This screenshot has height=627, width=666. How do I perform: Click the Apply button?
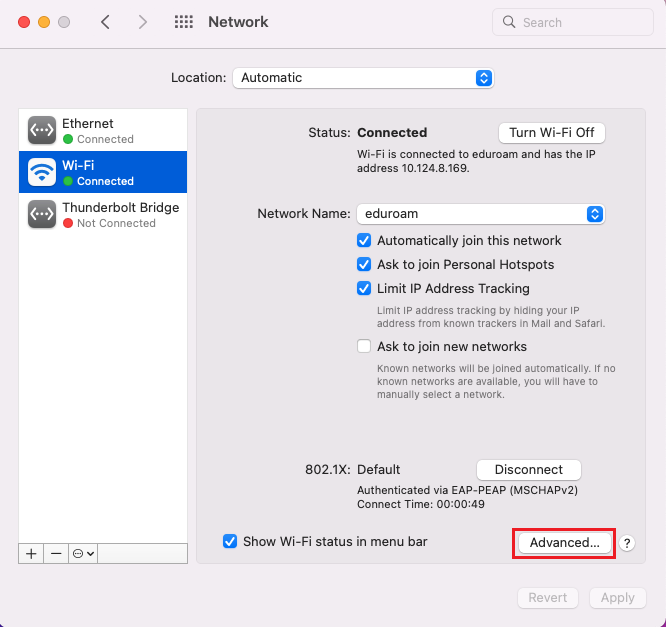click(618, 598)
